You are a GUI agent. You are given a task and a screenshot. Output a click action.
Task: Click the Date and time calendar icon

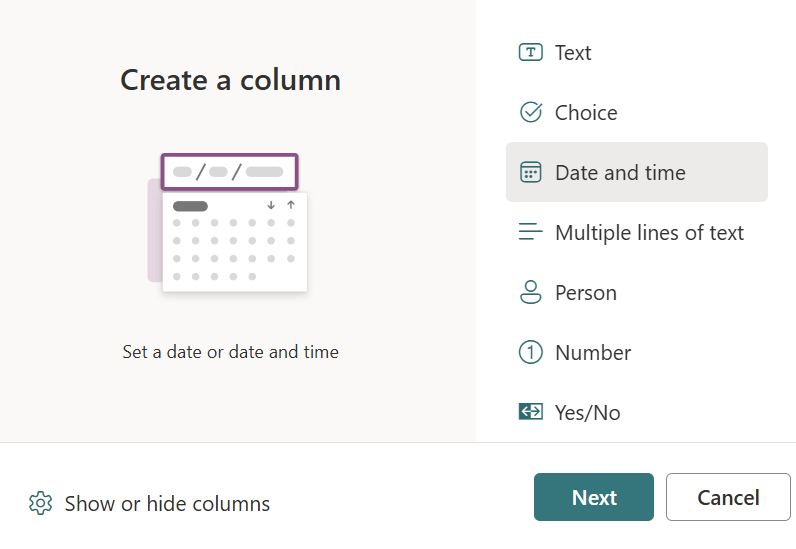(x=530, y=173)
